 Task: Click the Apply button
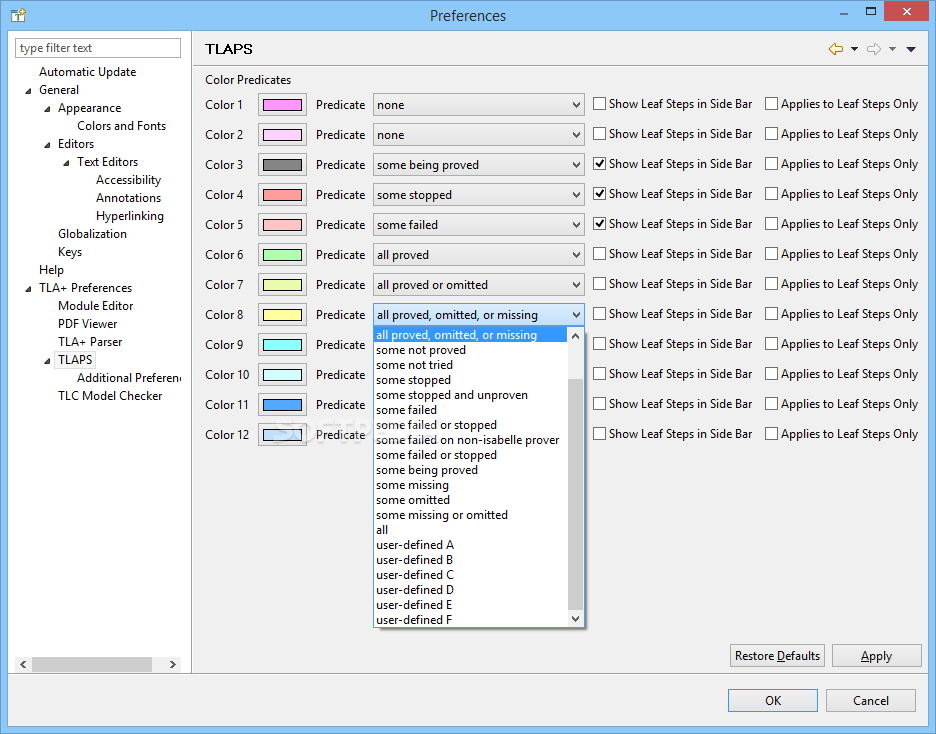876,656
